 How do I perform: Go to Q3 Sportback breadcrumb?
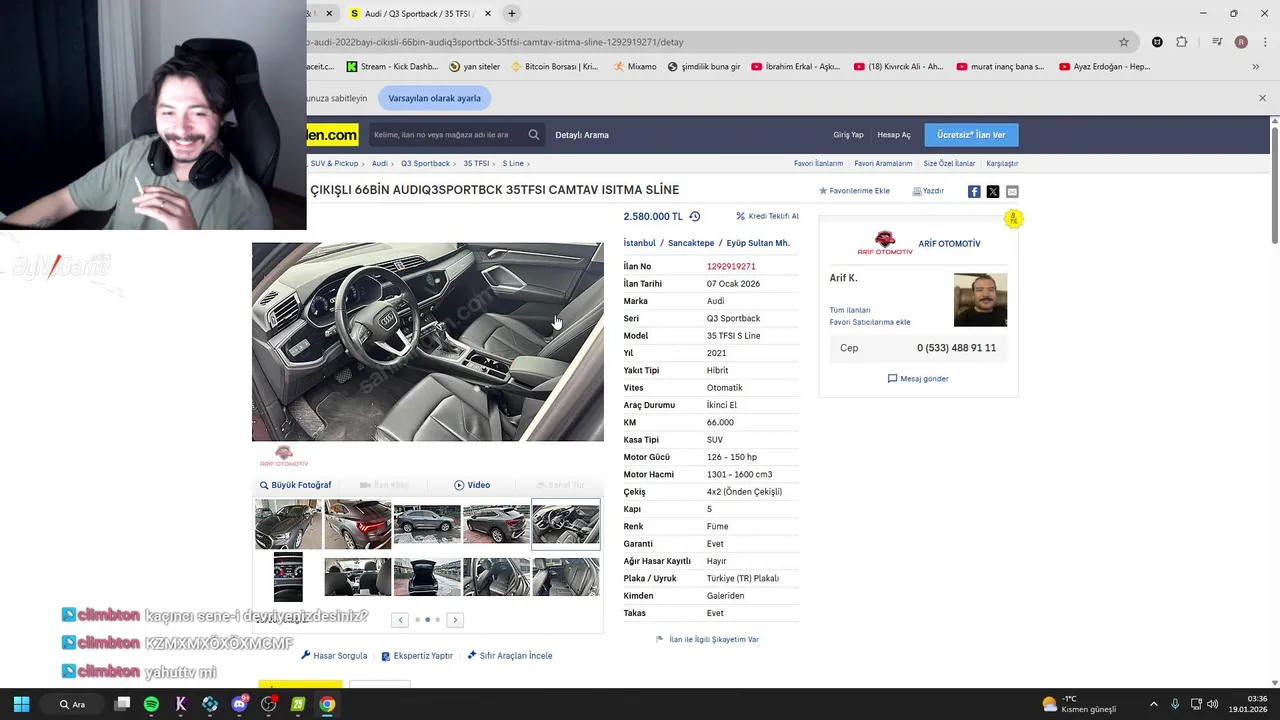pyautogui.click(x=425, y=163)
